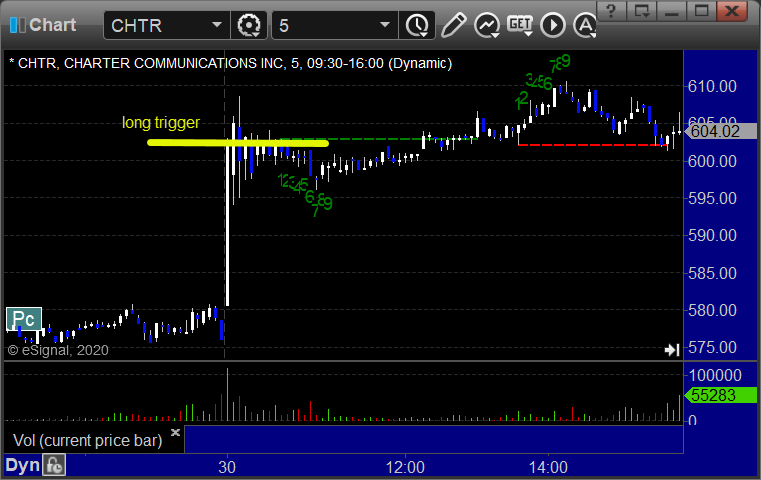This screenshot has height=480, width=761.
Task: Click the lock icon beside Dyn
Action: [x=54, y=465]
